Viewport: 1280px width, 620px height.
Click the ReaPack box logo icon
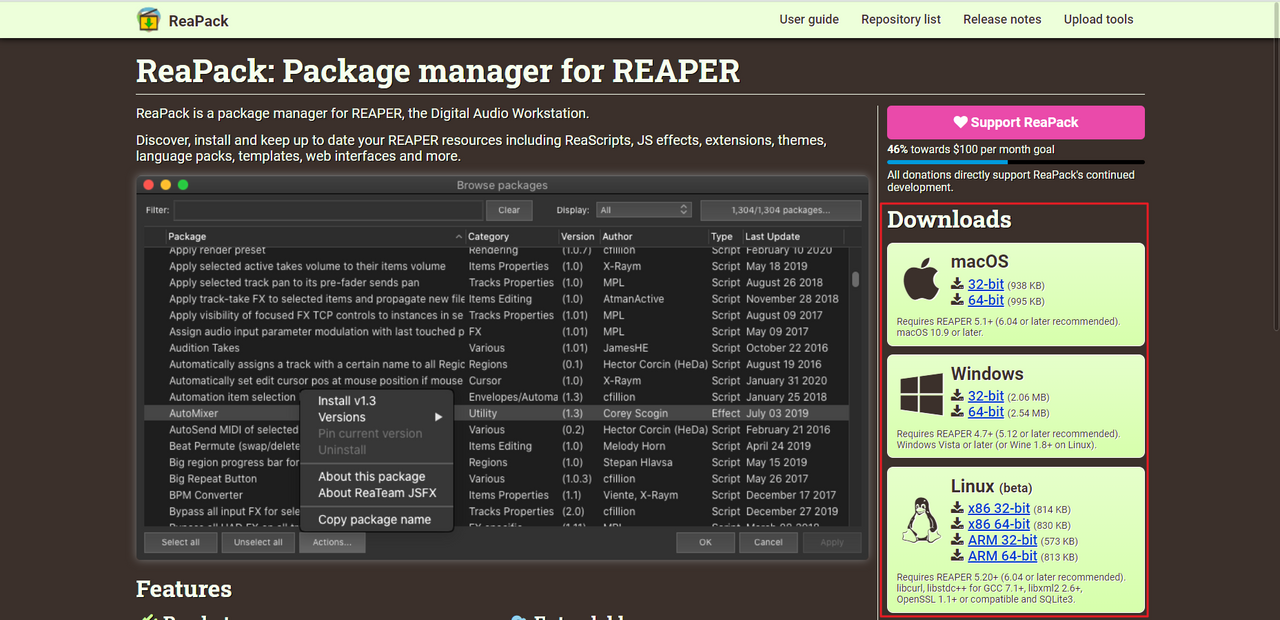148,19
